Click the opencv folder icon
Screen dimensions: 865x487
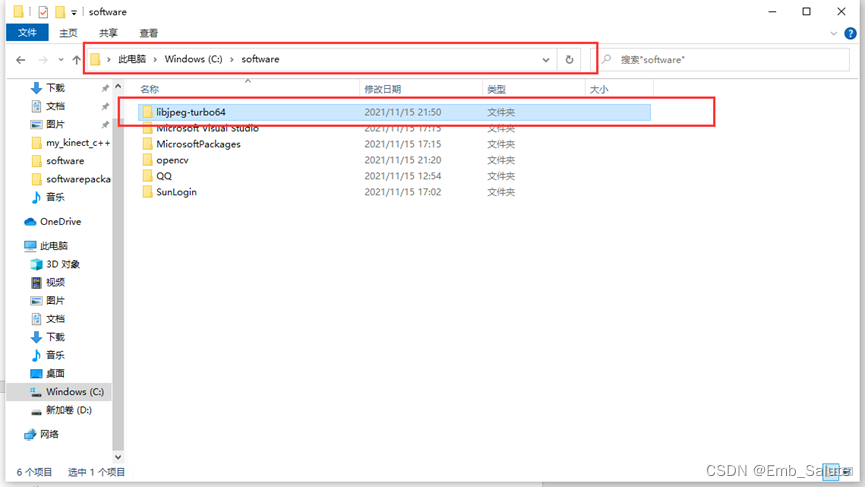click(147, 160)
